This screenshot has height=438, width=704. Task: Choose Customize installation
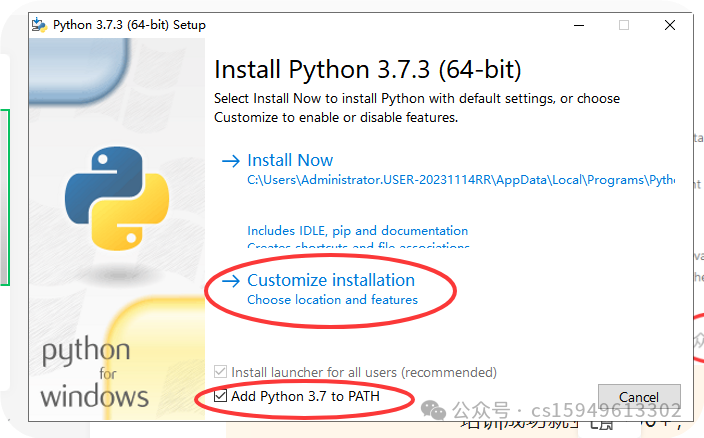click(x=331, y=280)
